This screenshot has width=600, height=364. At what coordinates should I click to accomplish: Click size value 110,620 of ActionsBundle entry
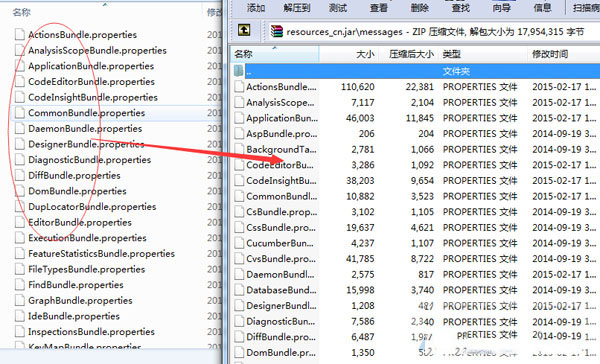tap(358, 87)
